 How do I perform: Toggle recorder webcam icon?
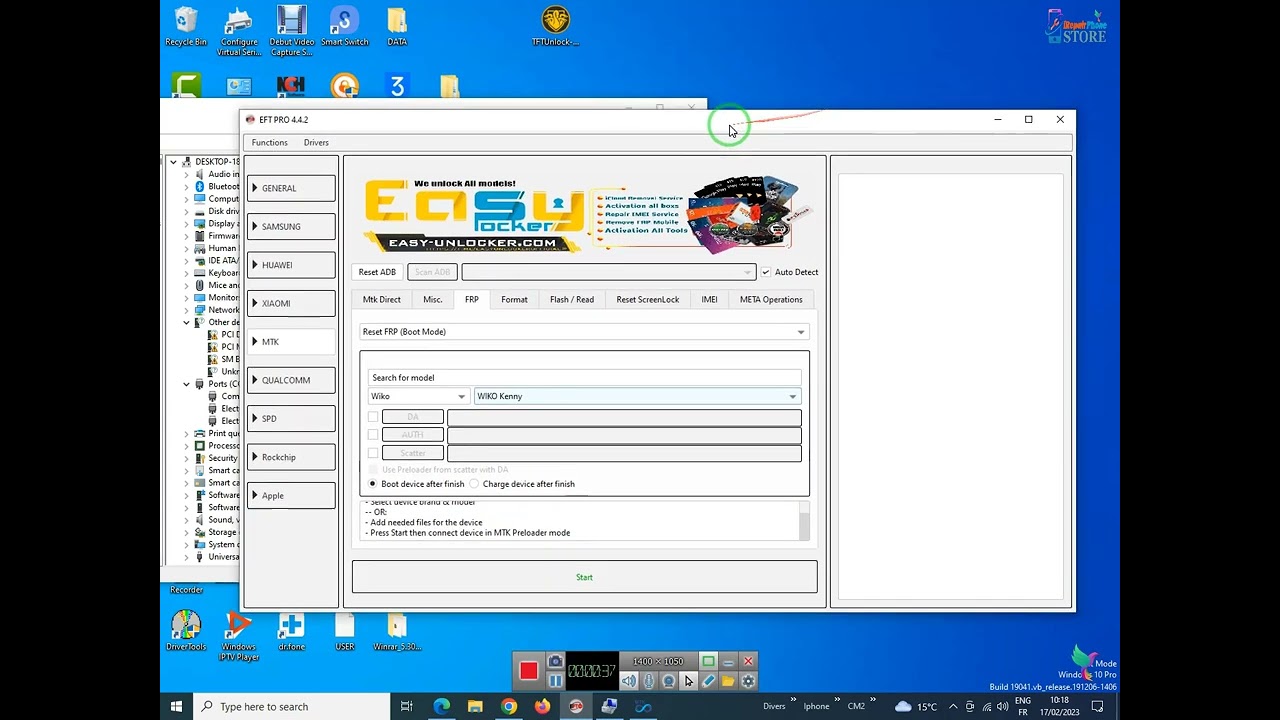click(669, 681)
